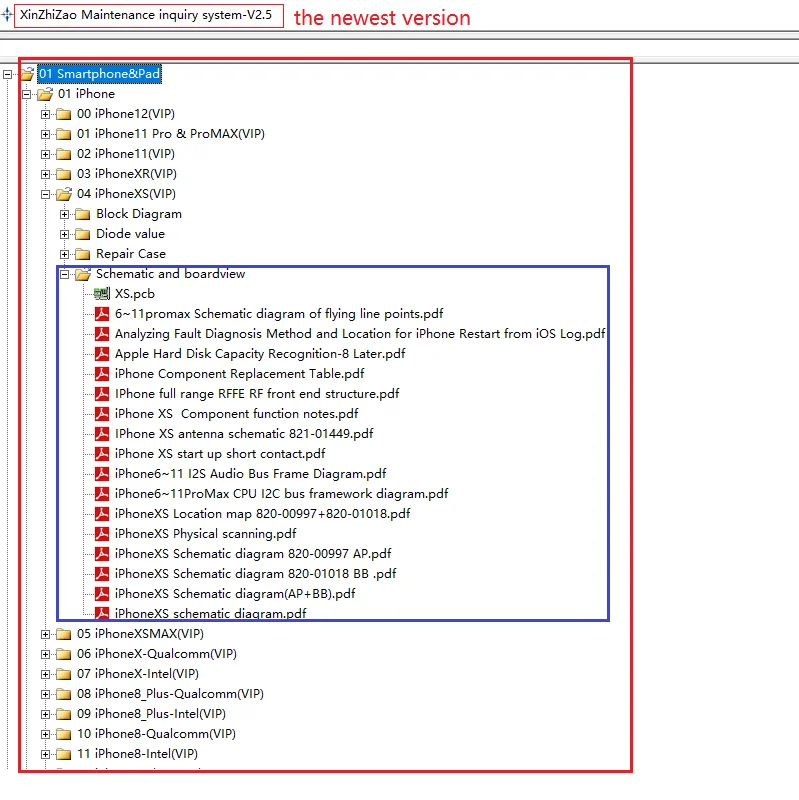Select 6~11promax Schematic diagram of flying line points.pdf
Image resolution: width=799 pixels, height=800 pixels.
pos(279,314)
